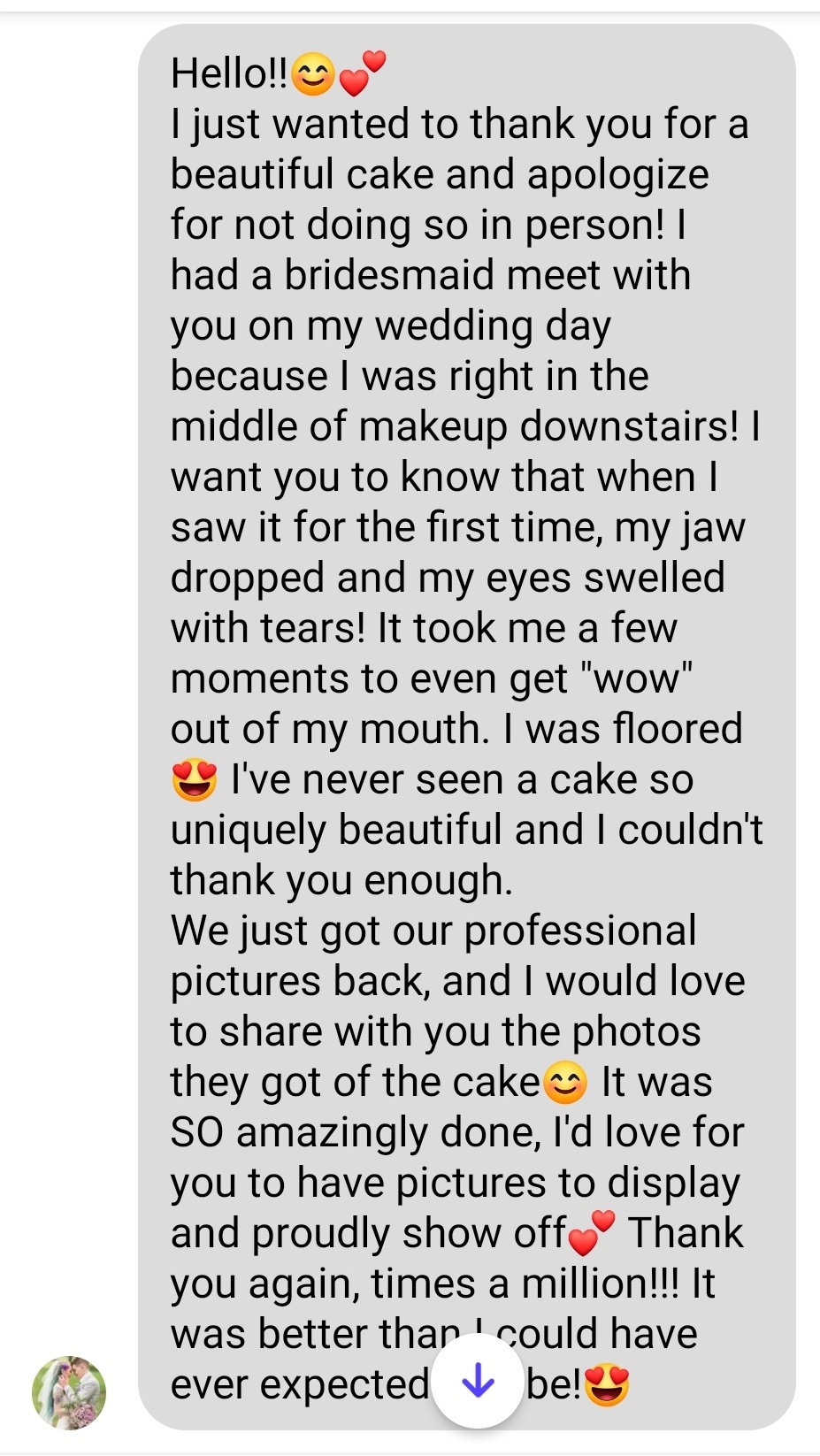This screenshot has height=1456, width=820.
Task: Tap the line "dropped and my eyes swelled"
Action: [448, 578]
